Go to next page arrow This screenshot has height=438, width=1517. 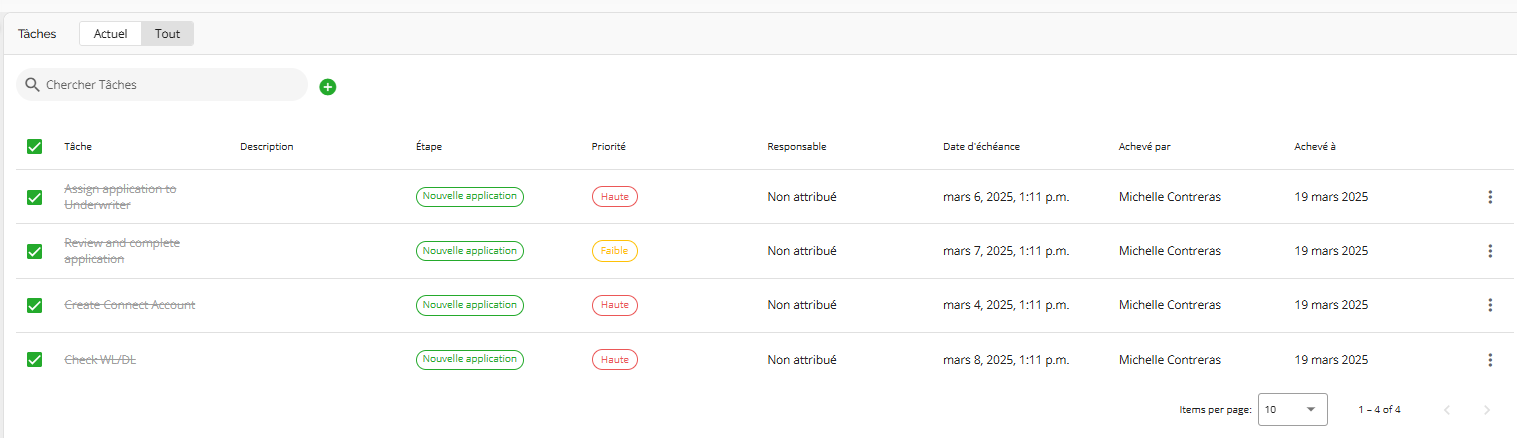click(1486, 410)
